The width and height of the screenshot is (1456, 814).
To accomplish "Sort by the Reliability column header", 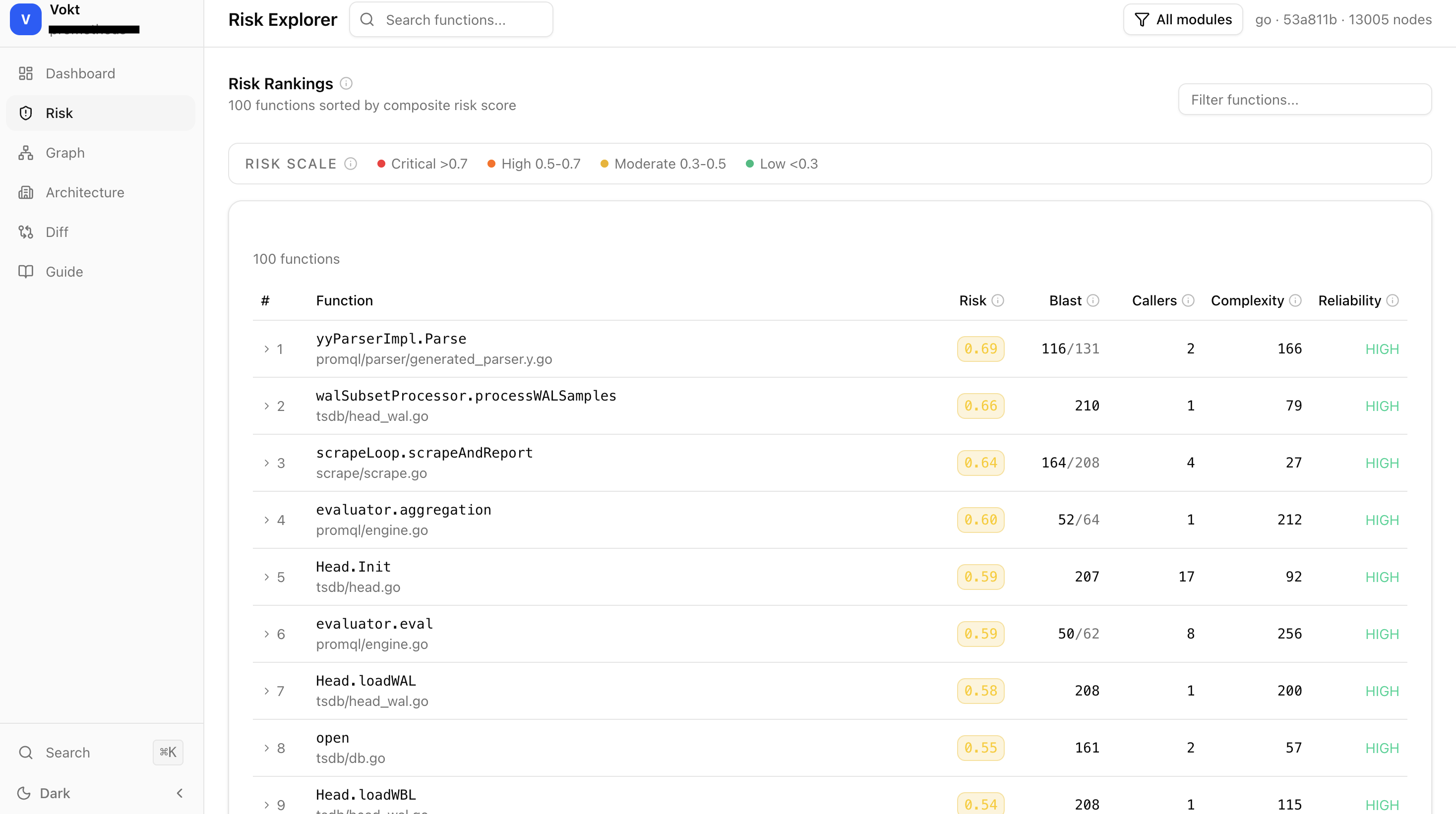I will coord(1349,300).
